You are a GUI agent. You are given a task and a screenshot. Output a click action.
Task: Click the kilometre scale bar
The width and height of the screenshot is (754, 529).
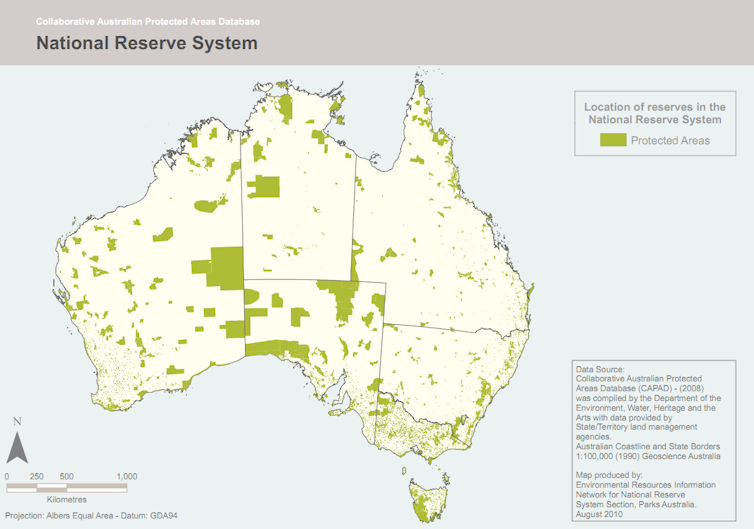pos(67,488)
